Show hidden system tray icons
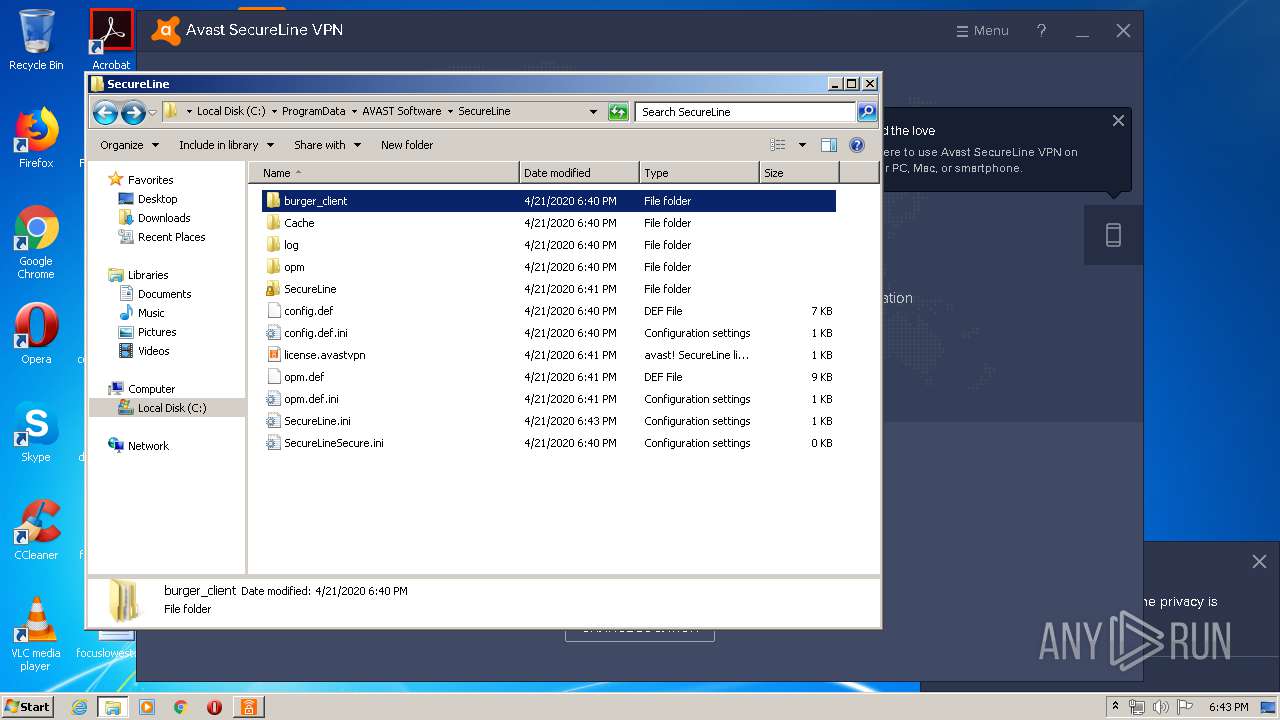This screenshot has width=1280, height=720. [x=1115, y=706]
